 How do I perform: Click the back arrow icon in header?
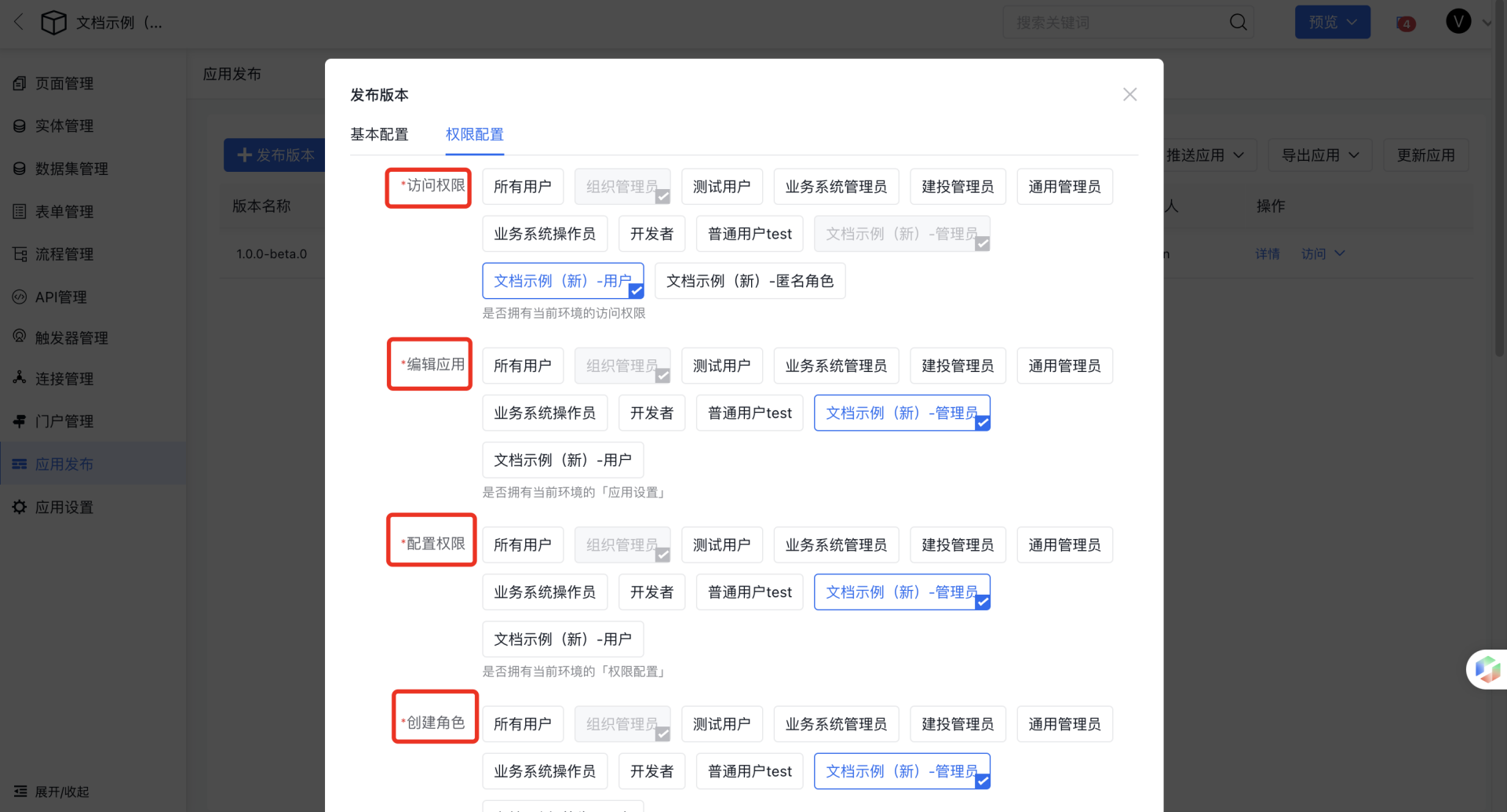(x=19, y=22)
